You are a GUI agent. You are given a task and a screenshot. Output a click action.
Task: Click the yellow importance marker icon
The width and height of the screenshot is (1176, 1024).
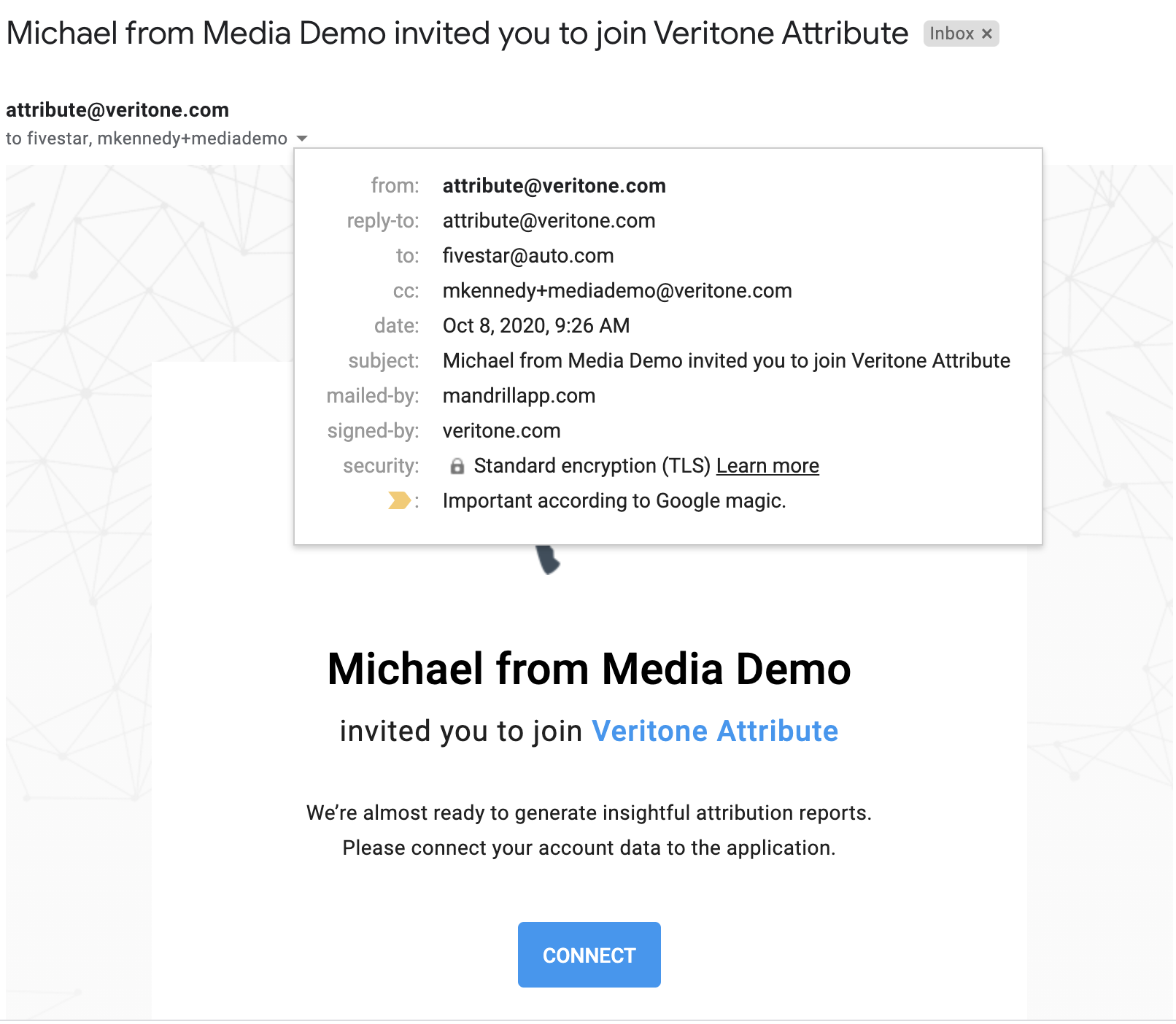click(398, 500)
